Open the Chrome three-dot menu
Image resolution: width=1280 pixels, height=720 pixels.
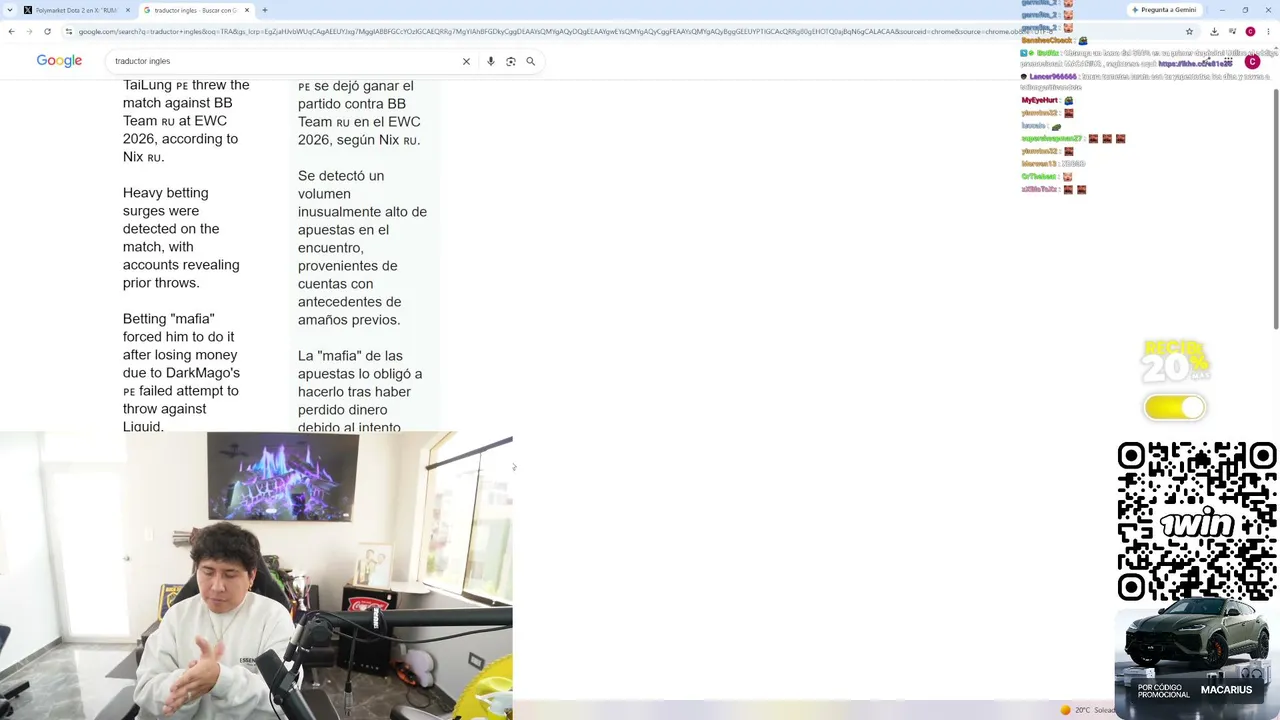1268,32
